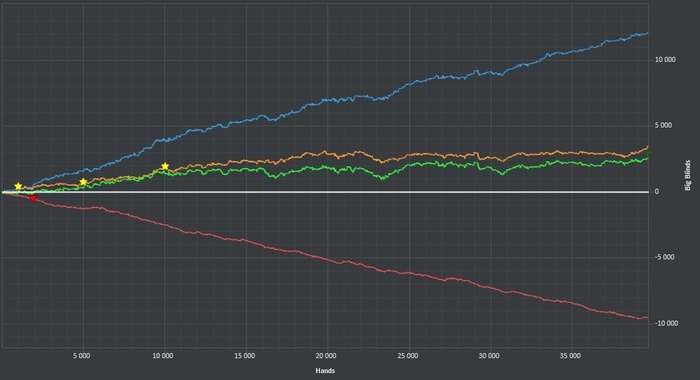Click the '15 000' x-axis tick label
This screenshot has height=380, width=700.
245,356
